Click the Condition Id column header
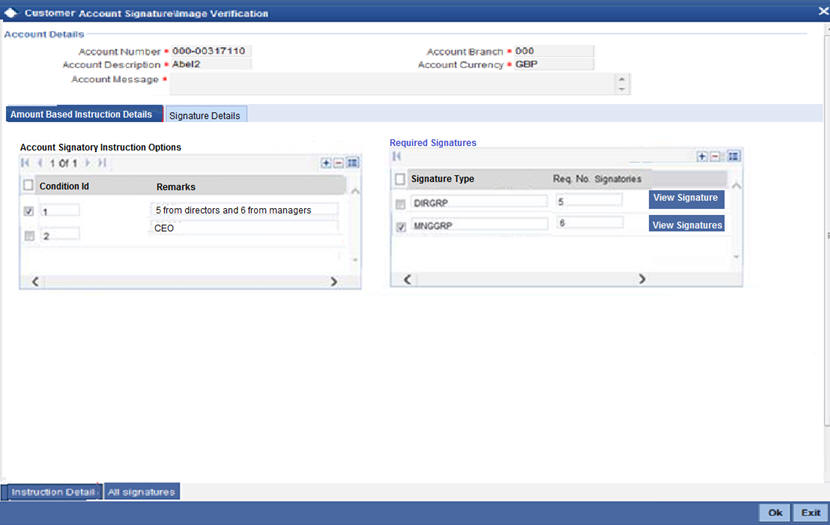The height and width of the screenshot is (525, 830). pyautogui.click(x=64, y=186)
